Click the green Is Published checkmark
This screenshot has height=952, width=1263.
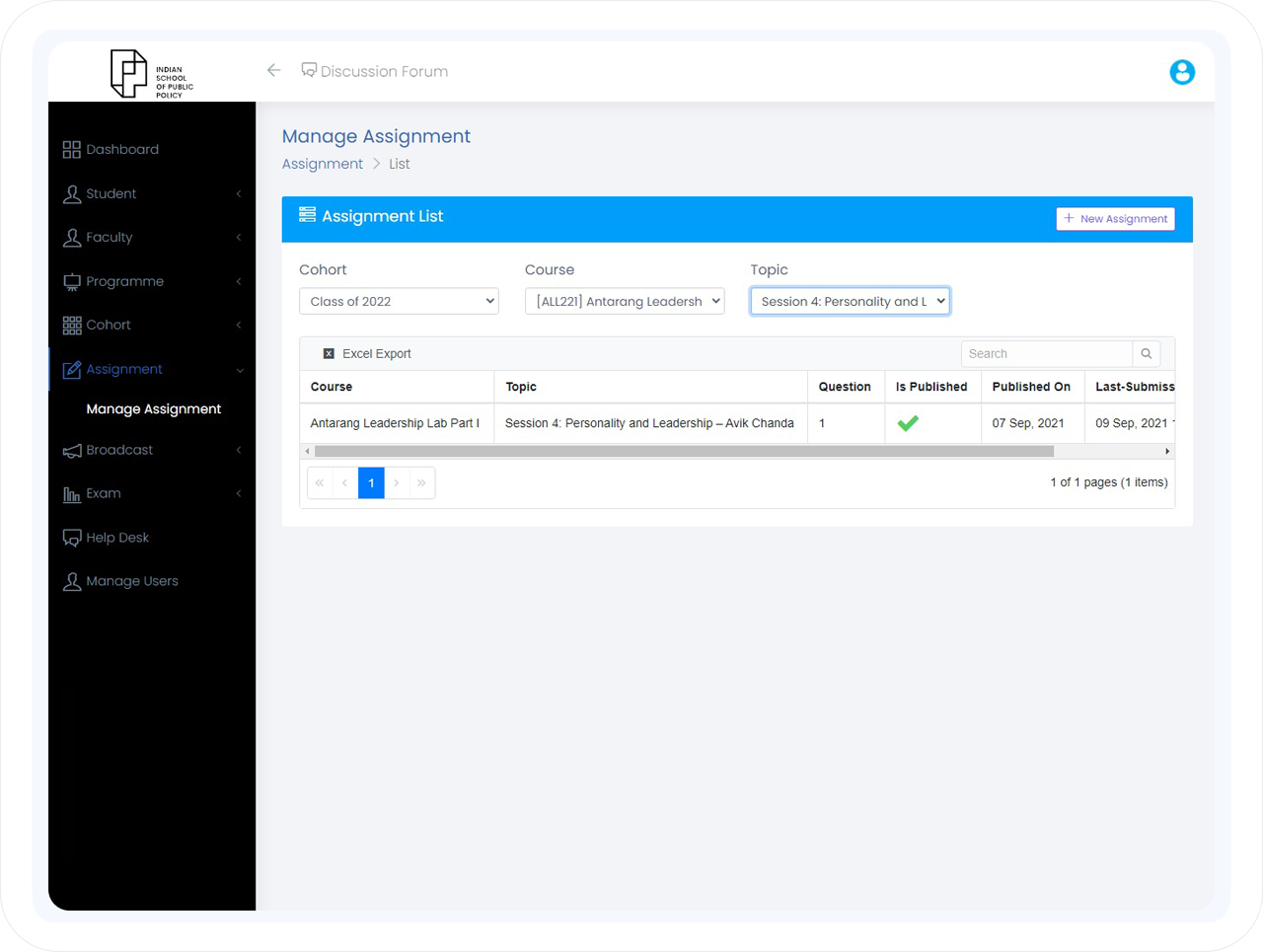pyautogui.click(x=908, y=423)
